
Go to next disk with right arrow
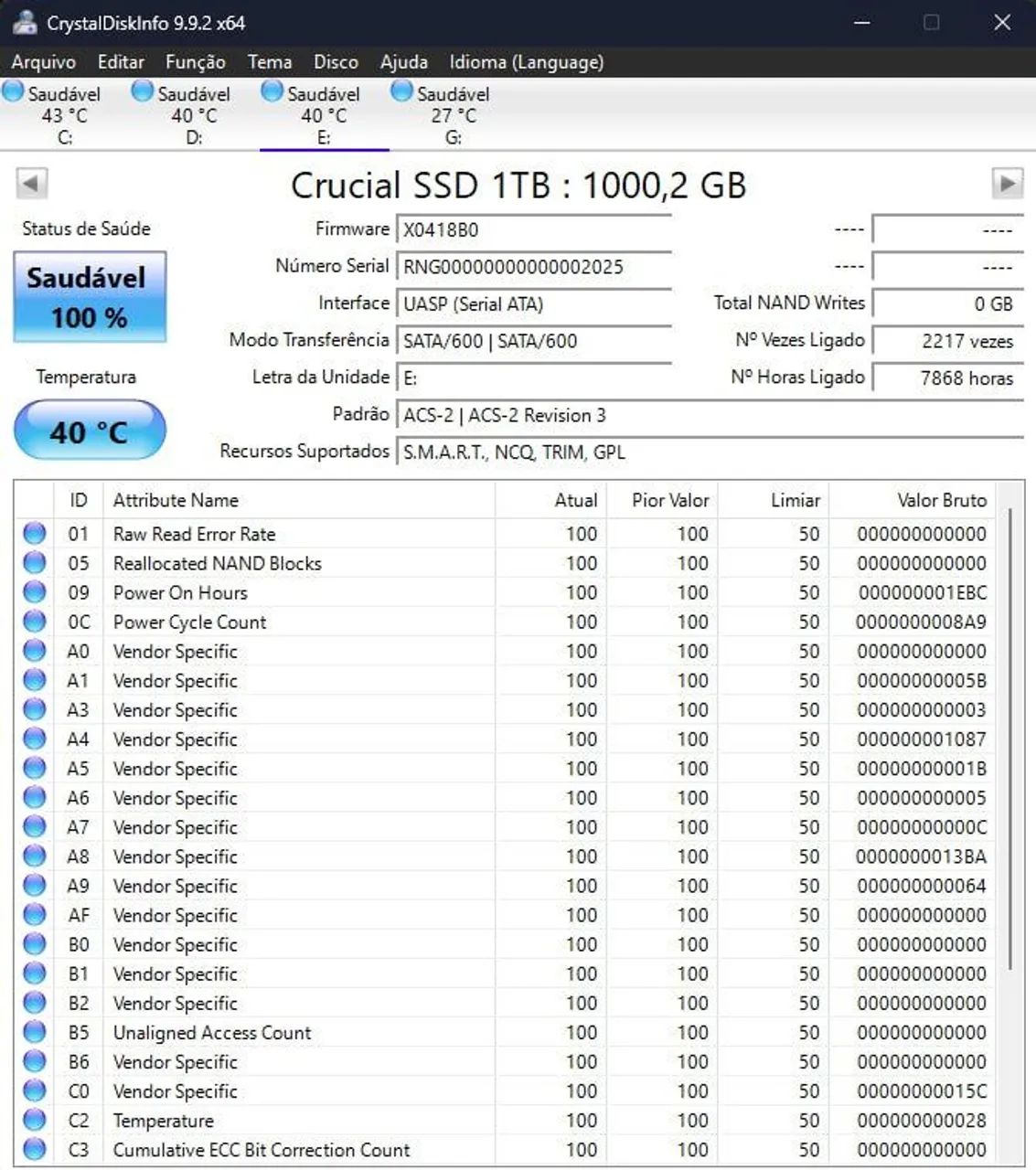(x=1007, y=184)
